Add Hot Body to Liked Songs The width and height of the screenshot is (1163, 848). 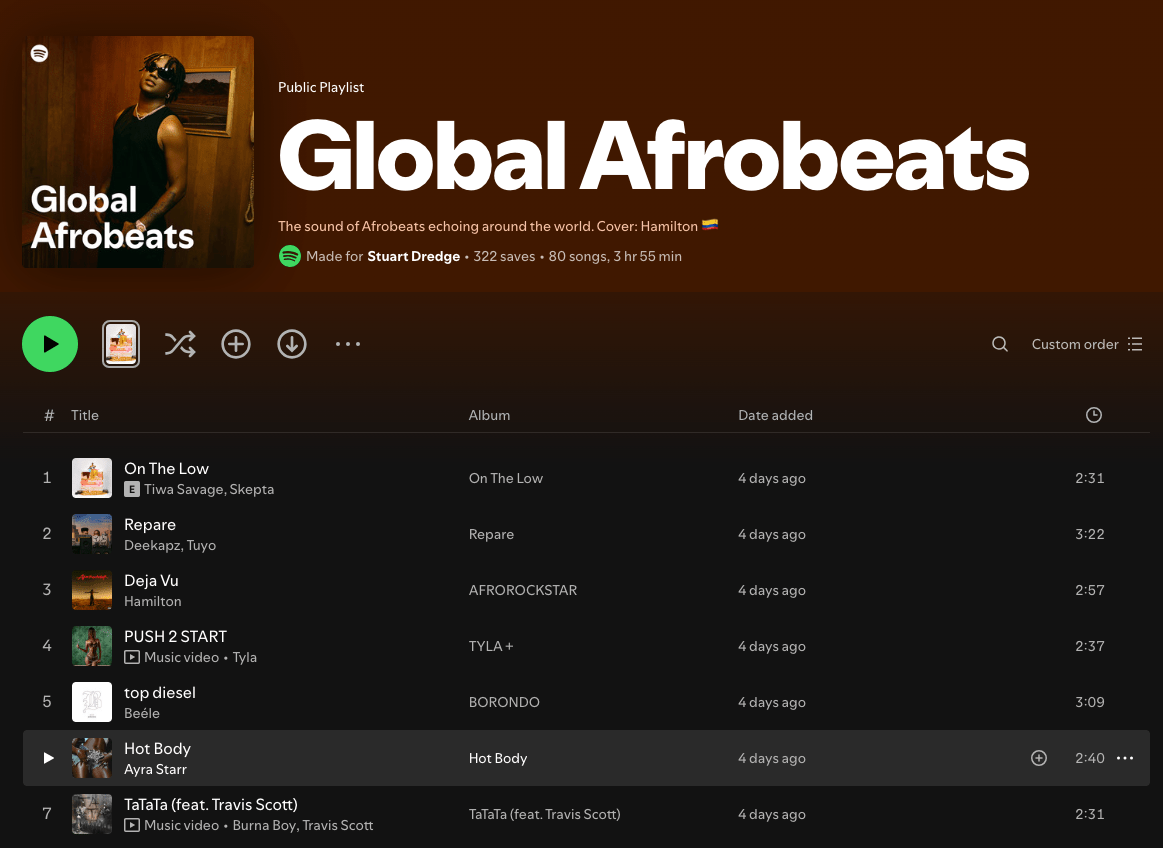tap(1039, 758)
